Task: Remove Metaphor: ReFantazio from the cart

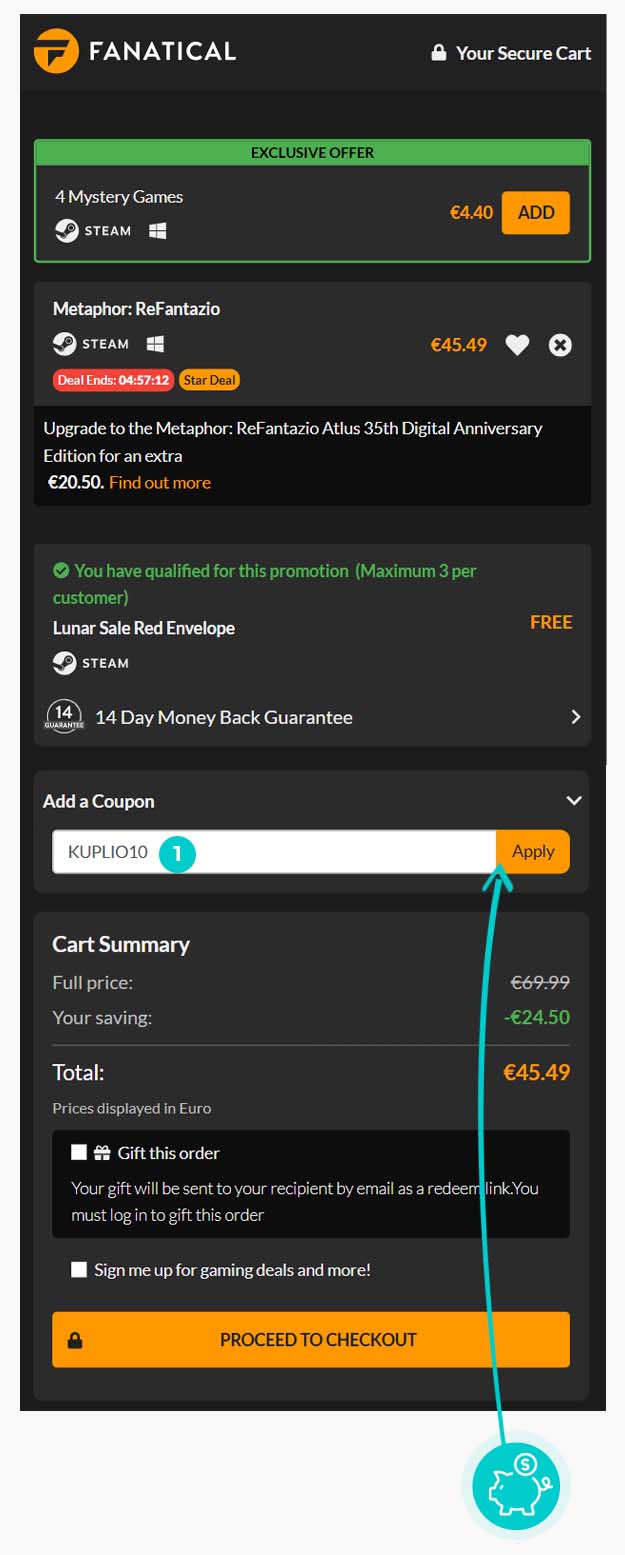Action: pos(560,345)
